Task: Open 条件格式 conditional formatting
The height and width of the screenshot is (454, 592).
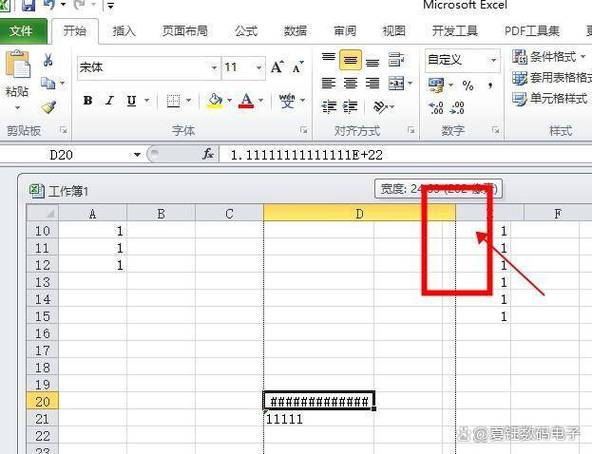Action: click(x=549, y=57)
